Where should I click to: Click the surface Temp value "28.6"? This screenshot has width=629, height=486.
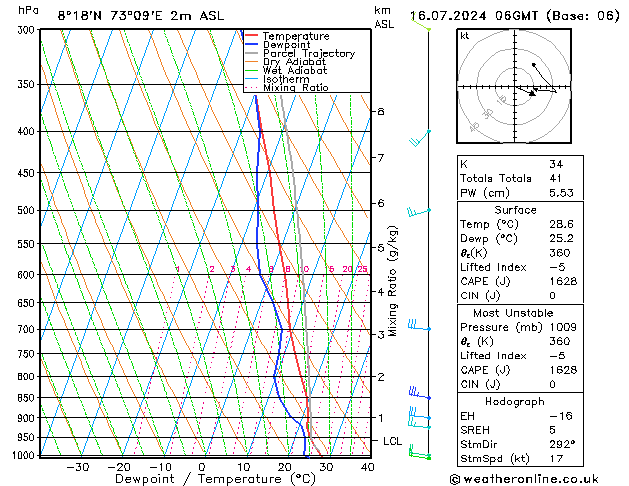pos(561,224)
